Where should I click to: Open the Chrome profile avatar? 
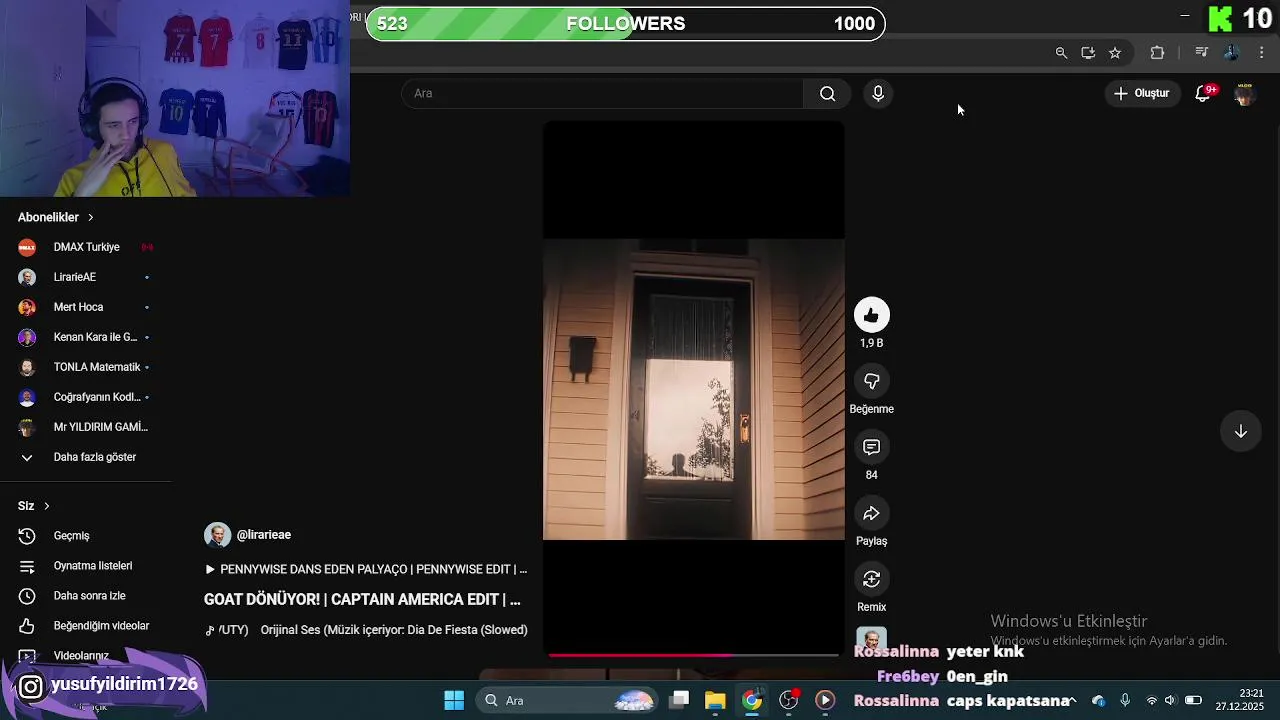[1232, 53]
